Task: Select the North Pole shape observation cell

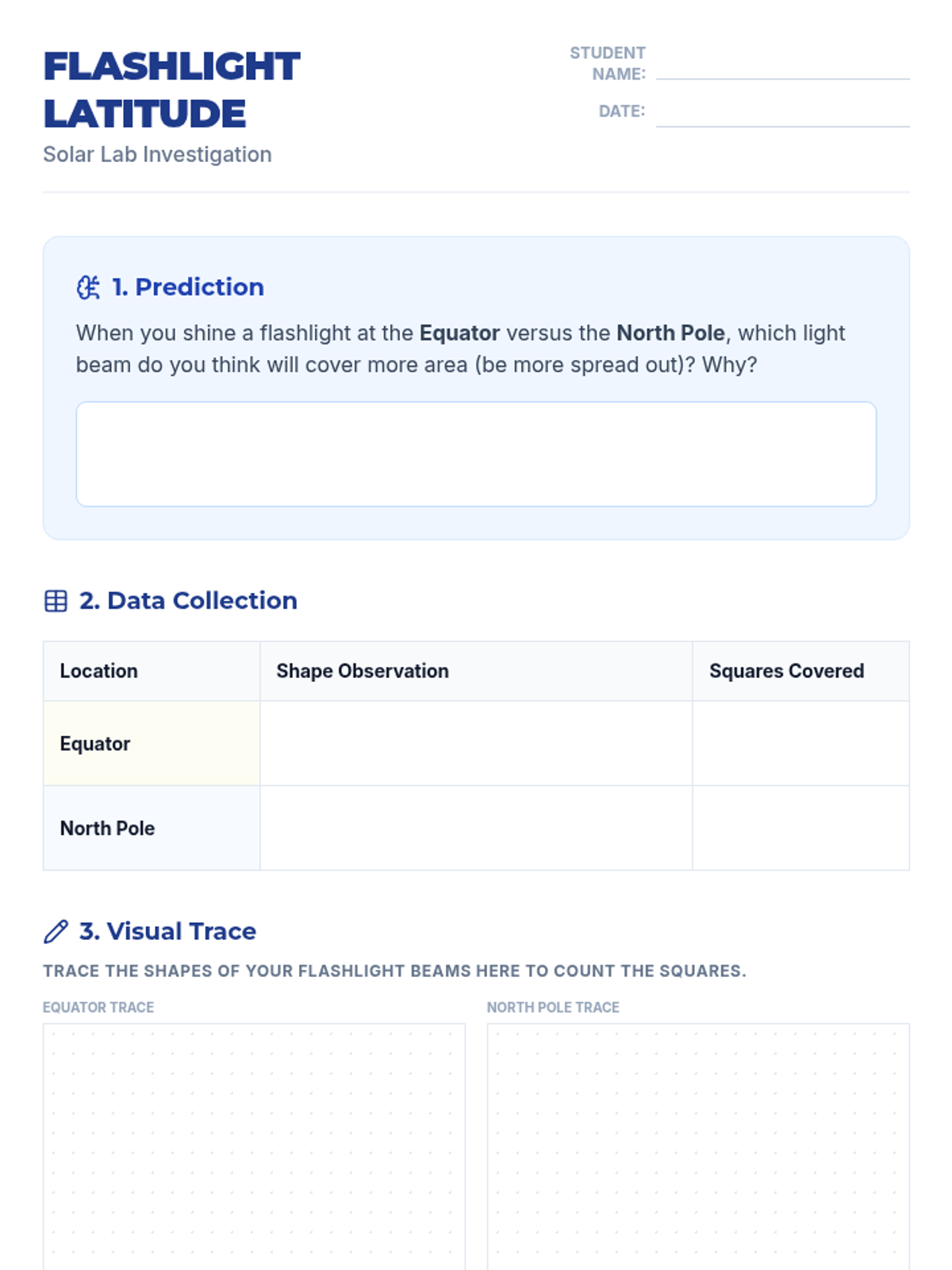Action: 476,828
